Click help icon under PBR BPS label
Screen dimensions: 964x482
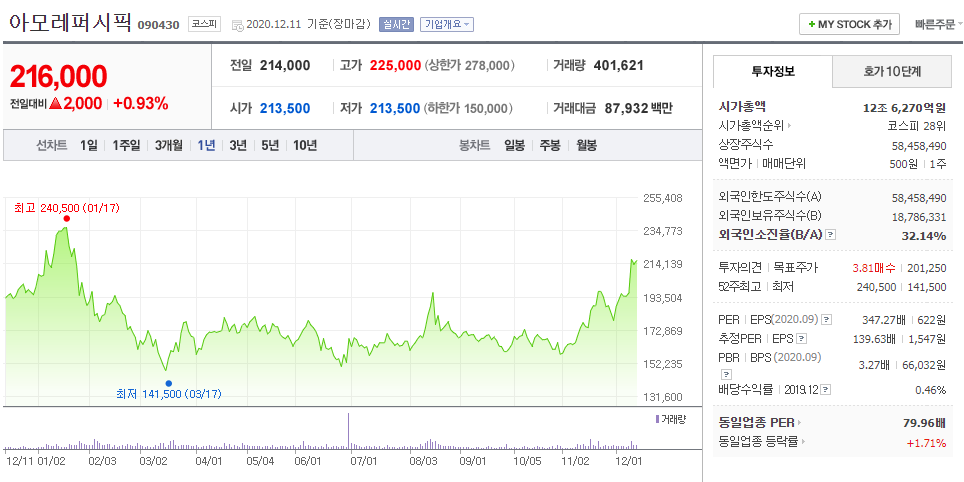(x=727, y=374)
